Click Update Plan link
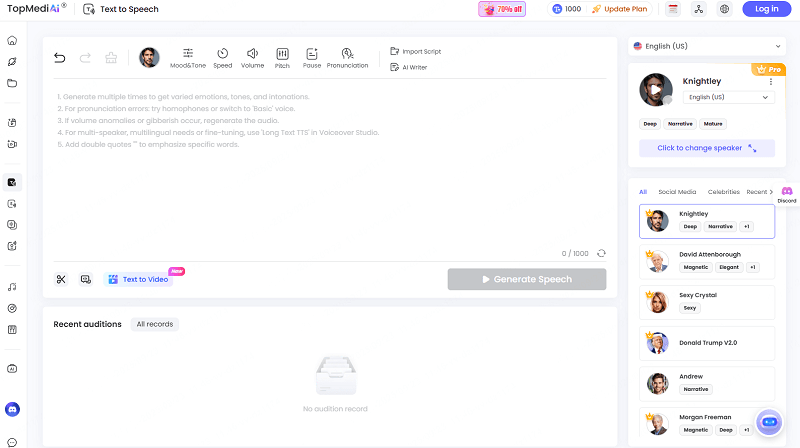 (x=620, y=9)
